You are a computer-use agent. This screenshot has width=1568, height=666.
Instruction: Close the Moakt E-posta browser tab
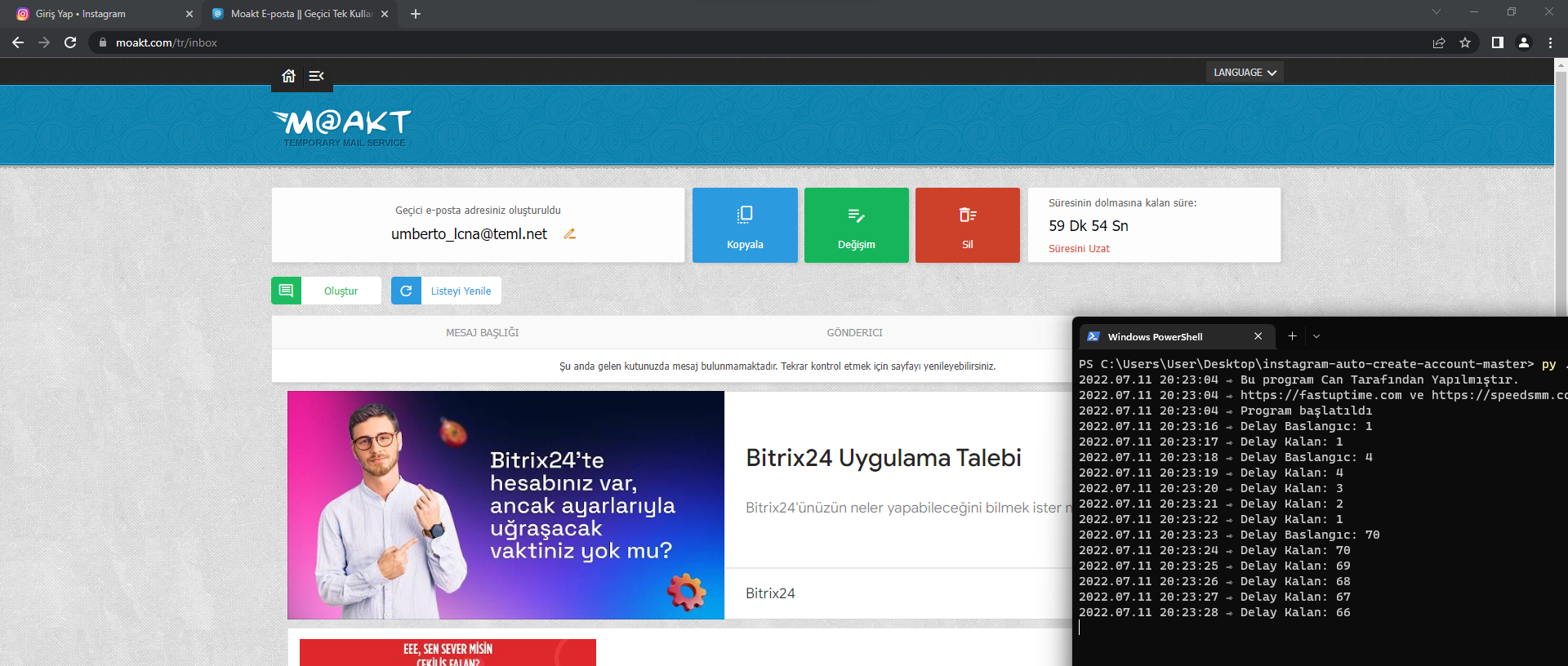coord(385,14)
